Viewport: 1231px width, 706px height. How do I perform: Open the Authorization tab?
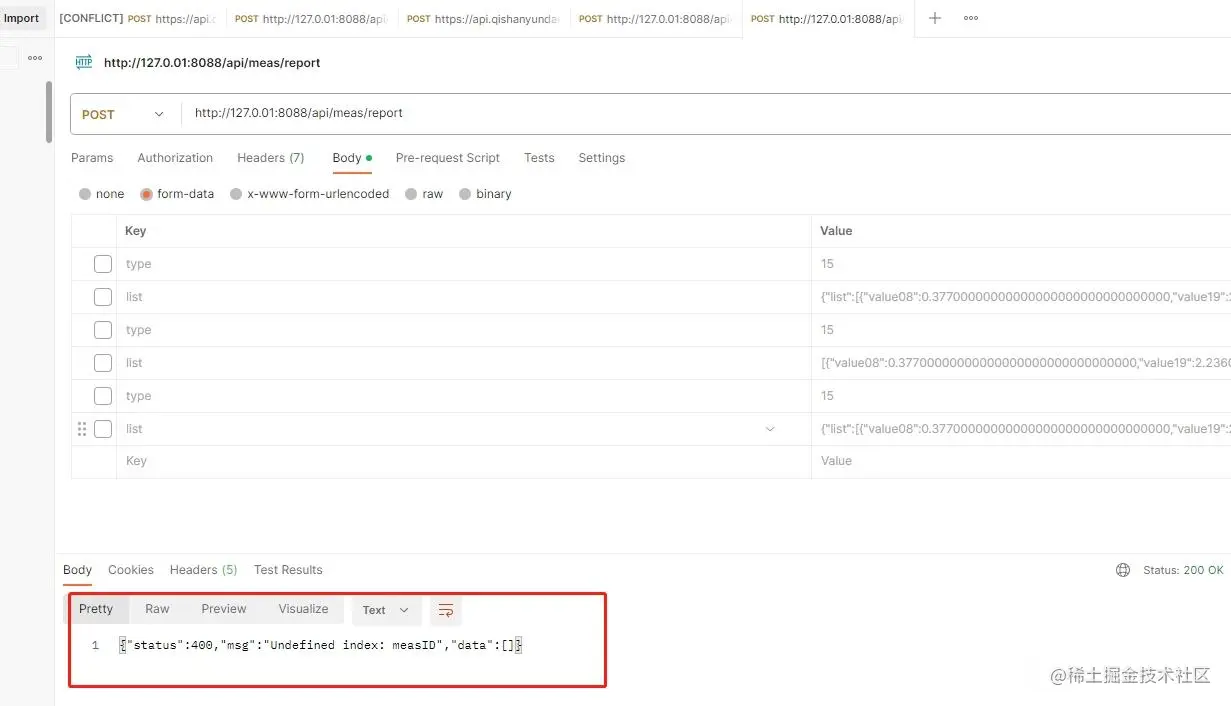[x=175, y=158]
